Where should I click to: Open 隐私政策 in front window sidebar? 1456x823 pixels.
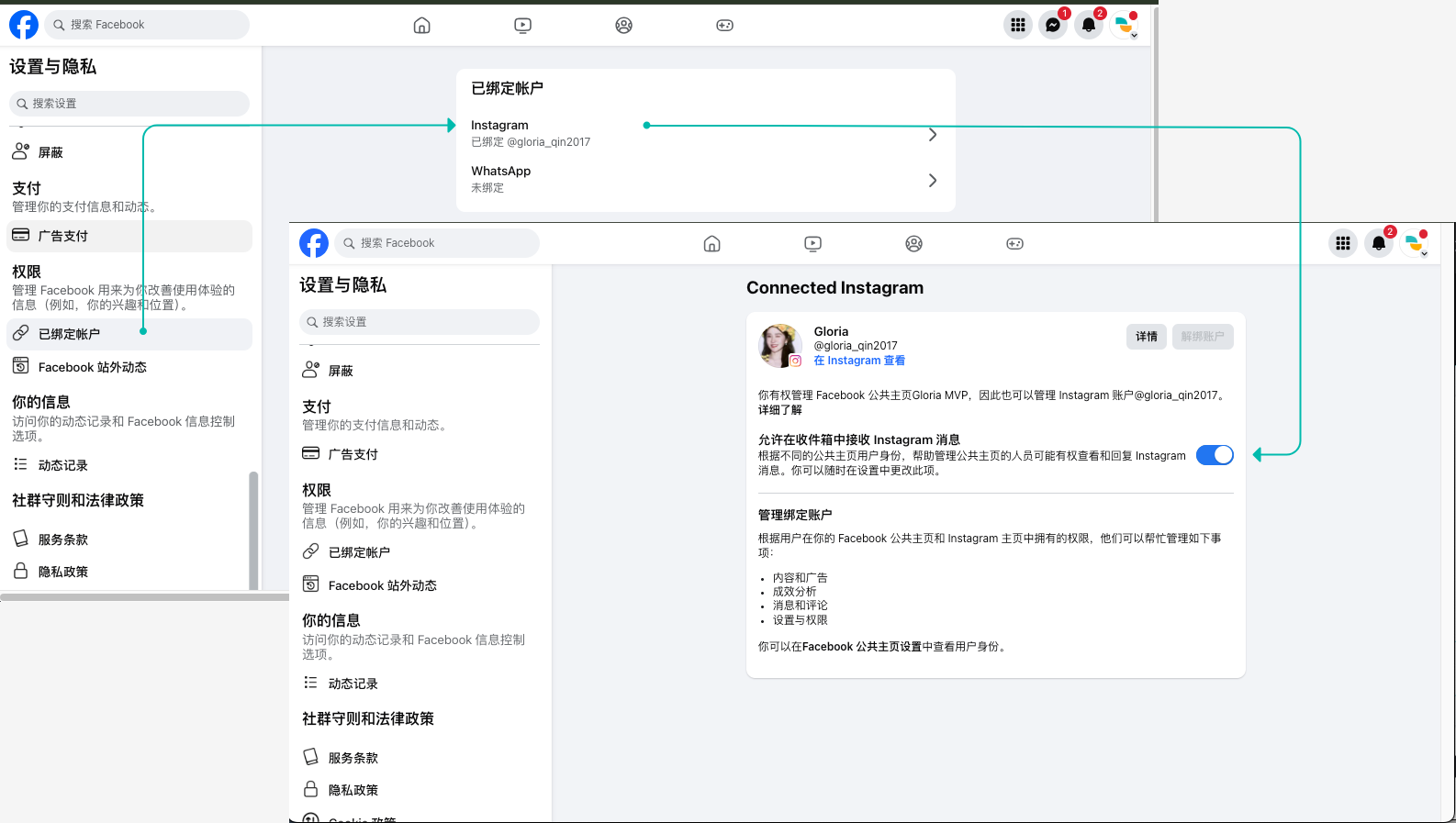click(x=420, y=790)
